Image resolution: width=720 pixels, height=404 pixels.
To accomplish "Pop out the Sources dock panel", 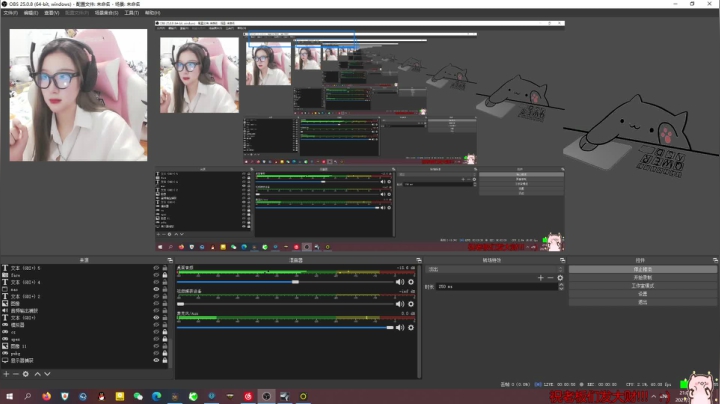I will [x=170, y=260].
